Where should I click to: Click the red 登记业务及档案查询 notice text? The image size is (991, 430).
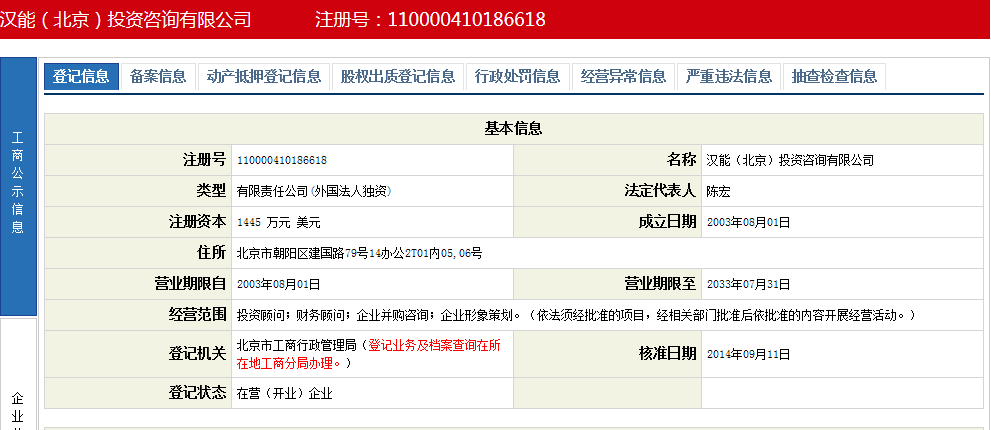(x=434, y=346)
